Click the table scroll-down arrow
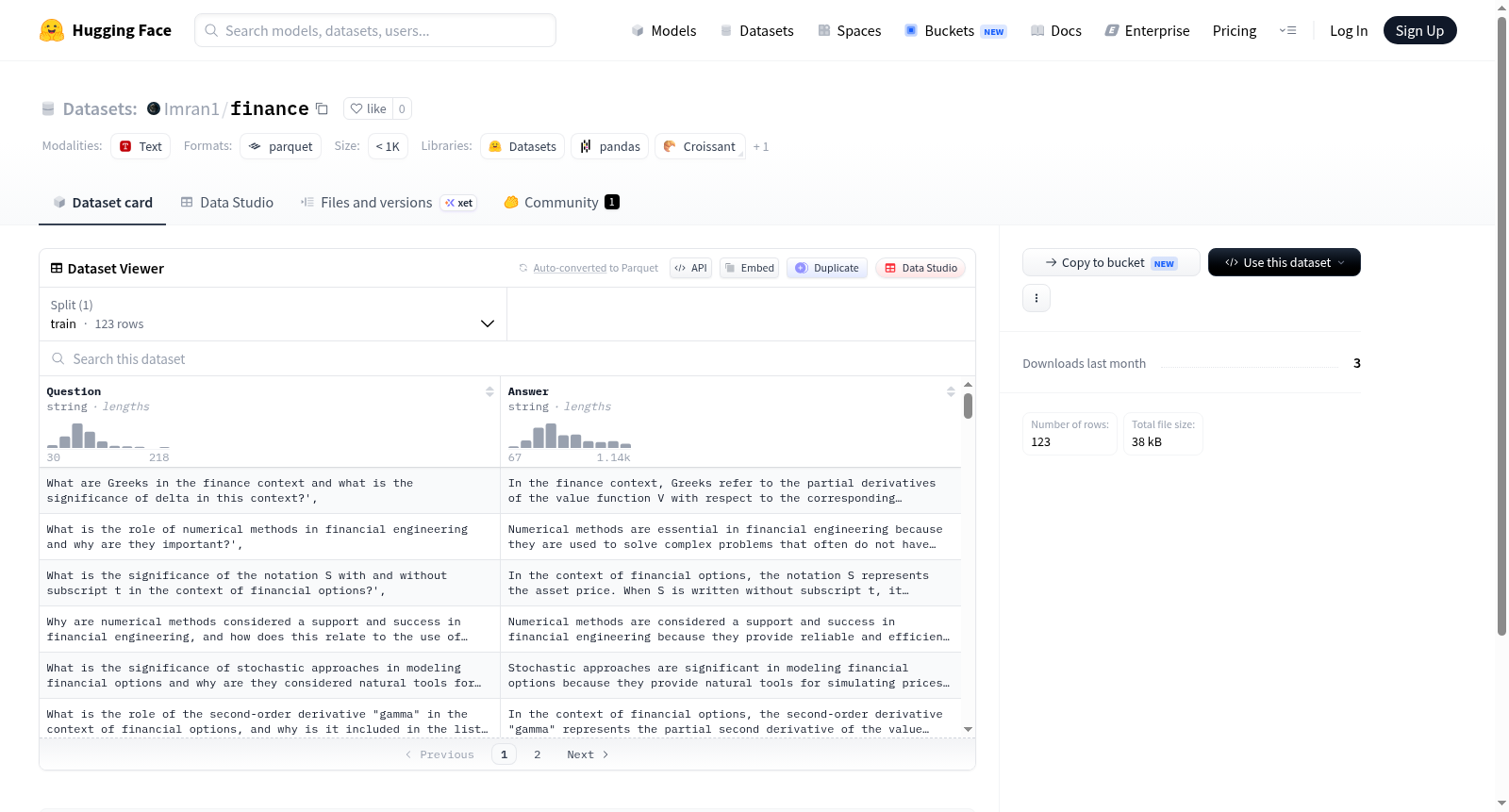 pyautogui.click(x=968, y=729)
